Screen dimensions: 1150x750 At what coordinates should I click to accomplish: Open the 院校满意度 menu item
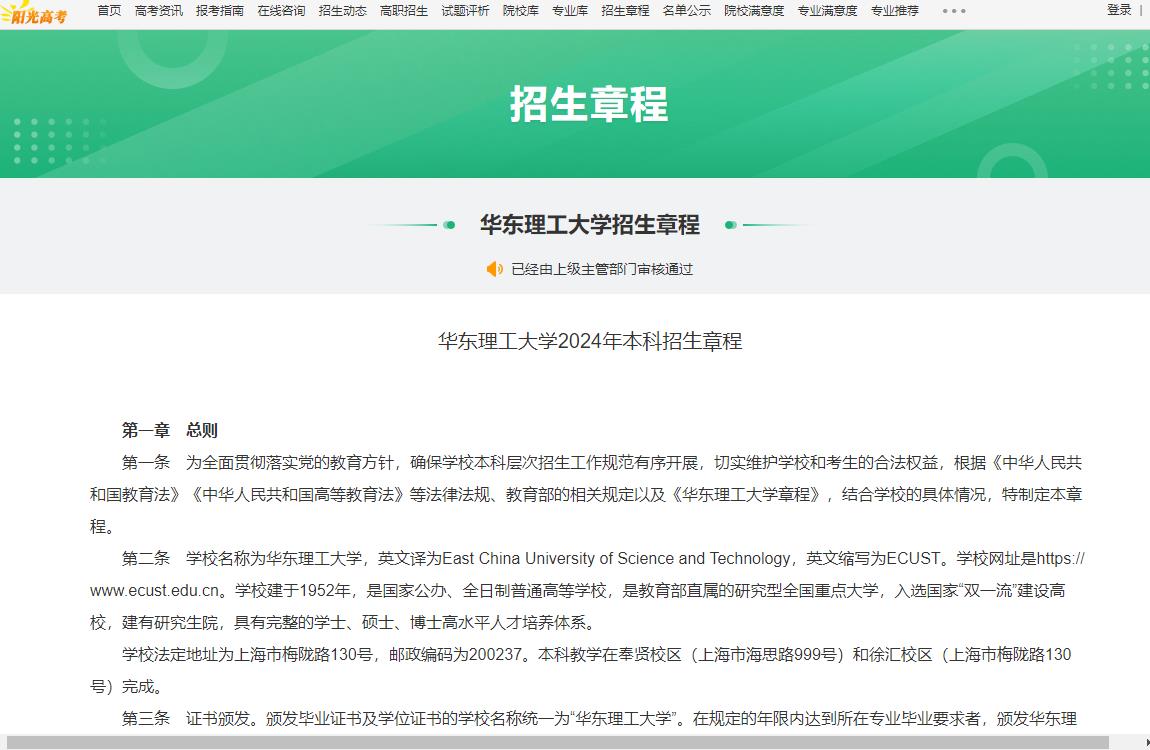pos(754,11)
